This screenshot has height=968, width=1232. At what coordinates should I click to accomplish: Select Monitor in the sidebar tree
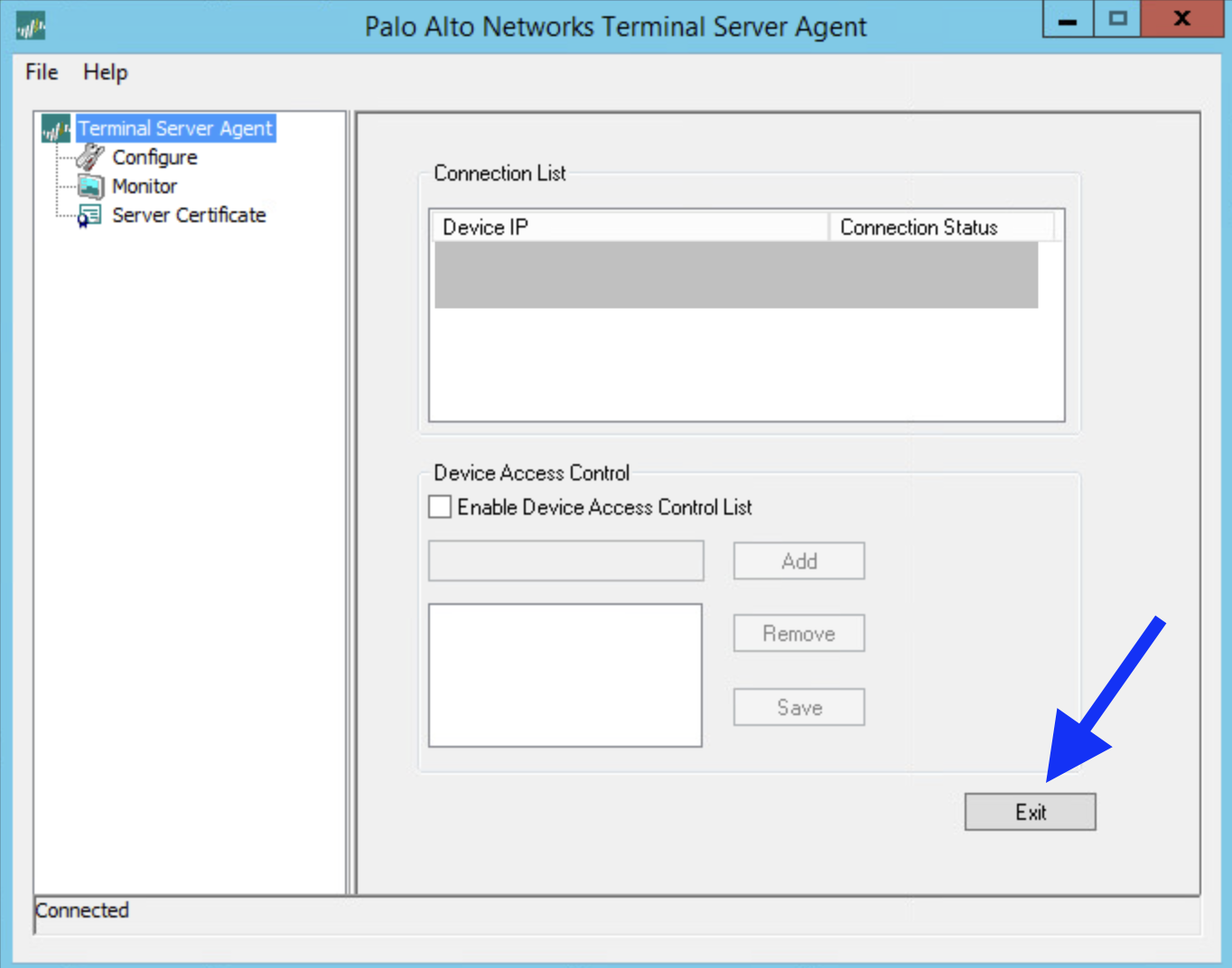[145, 186]
